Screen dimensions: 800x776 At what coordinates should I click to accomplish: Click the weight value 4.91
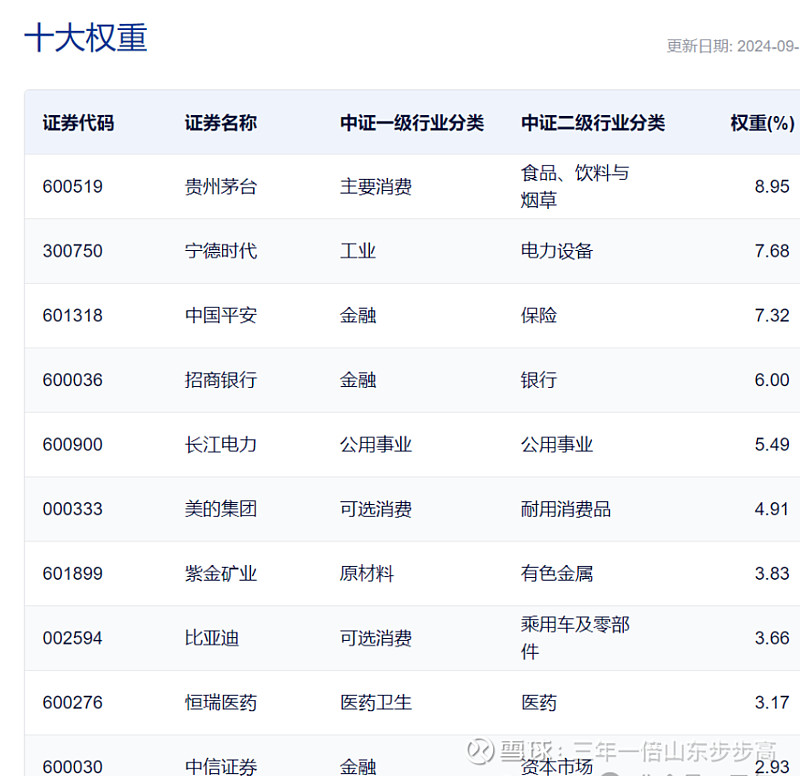click(772, 509)
